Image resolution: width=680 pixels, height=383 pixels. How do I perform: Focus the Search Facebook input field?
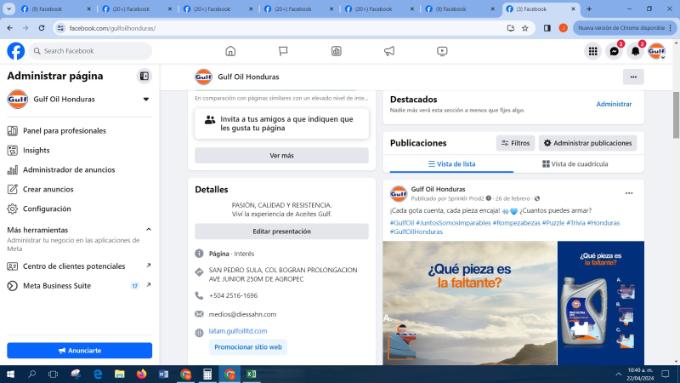(91, 51)
